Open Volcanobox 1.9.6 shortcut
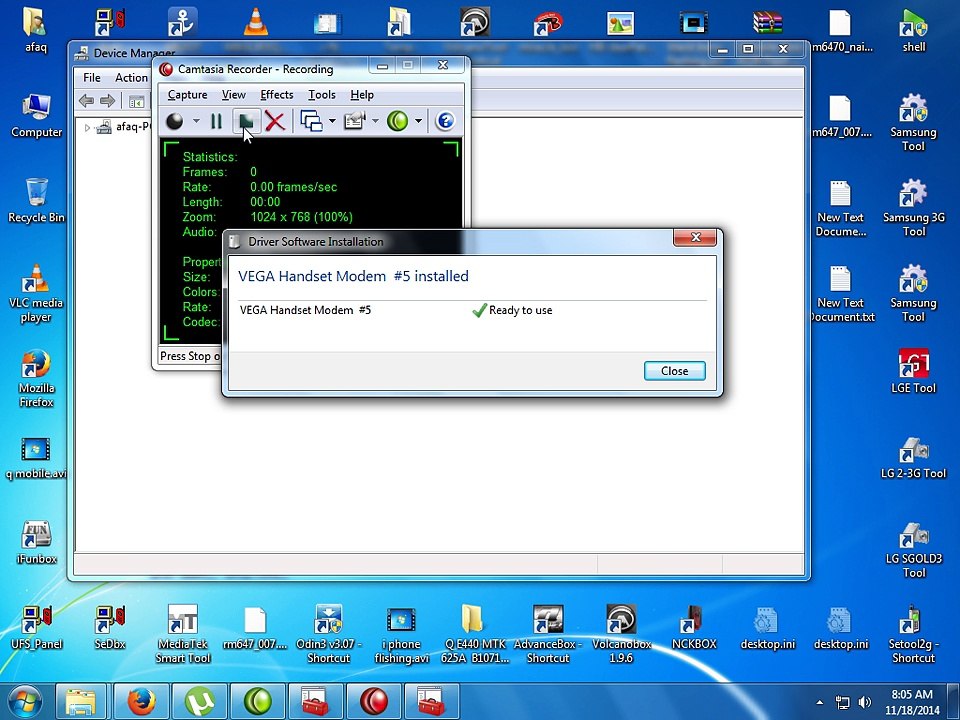The height and width of the screenshot is (720, 960). click(621, 634)
